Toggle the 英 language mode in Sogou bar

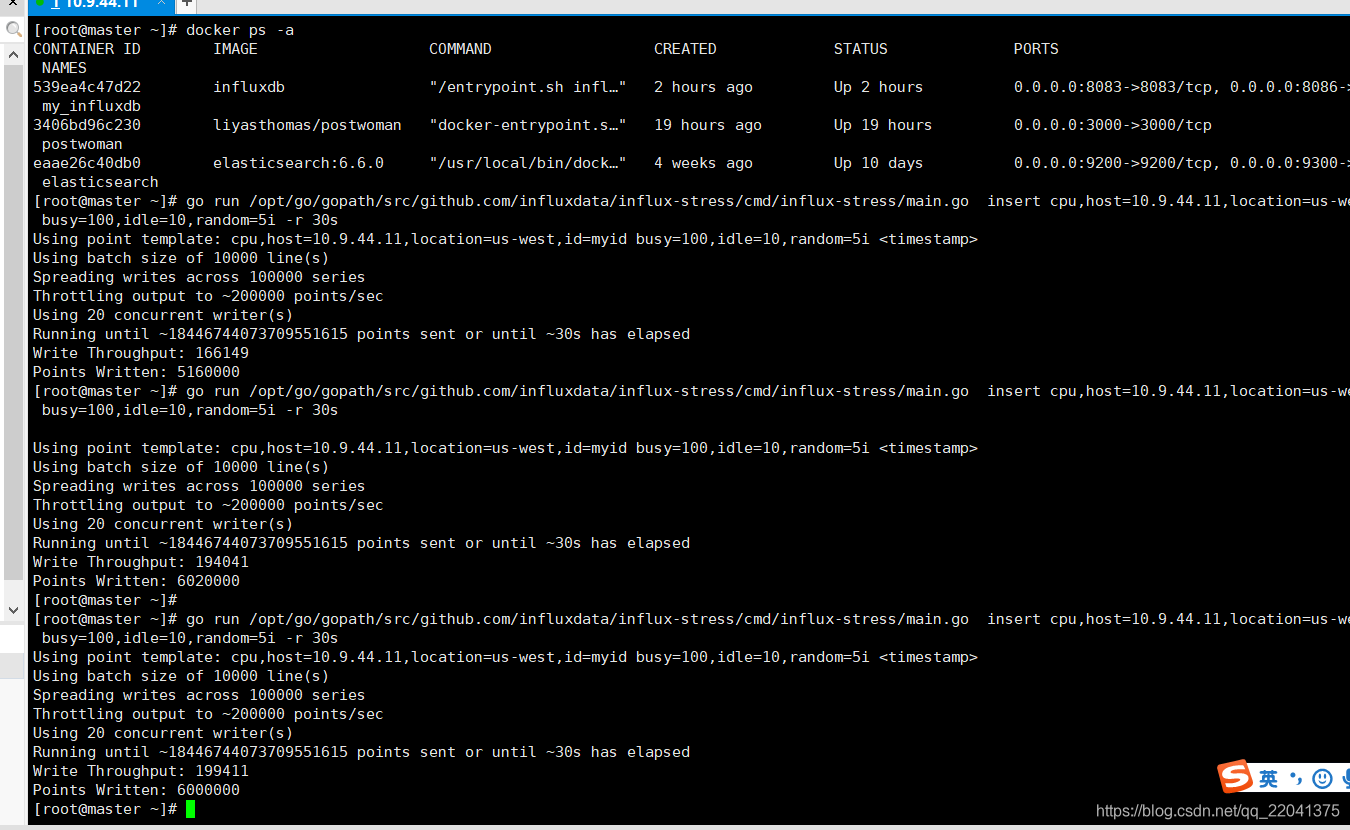pyautogui.click(x=1269, y=778)
